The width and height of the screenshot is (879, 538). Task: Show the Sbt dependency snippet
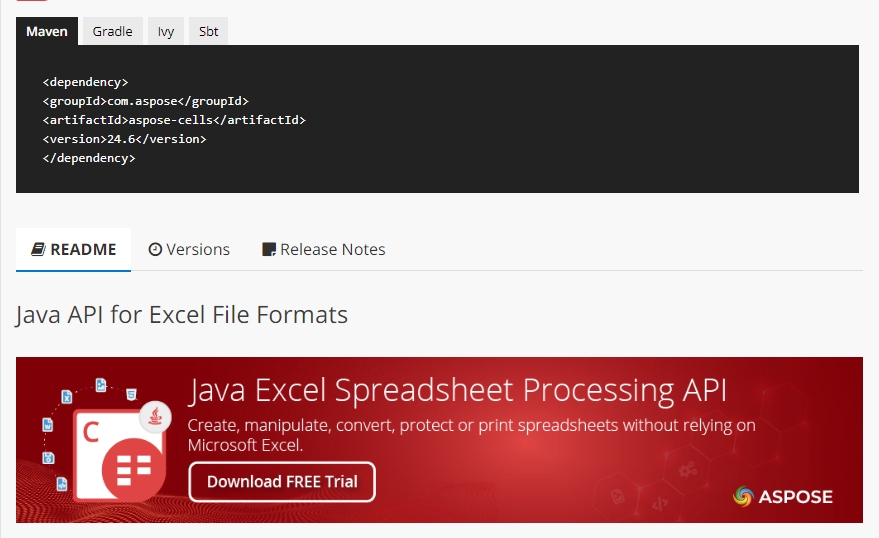point(208,31)
